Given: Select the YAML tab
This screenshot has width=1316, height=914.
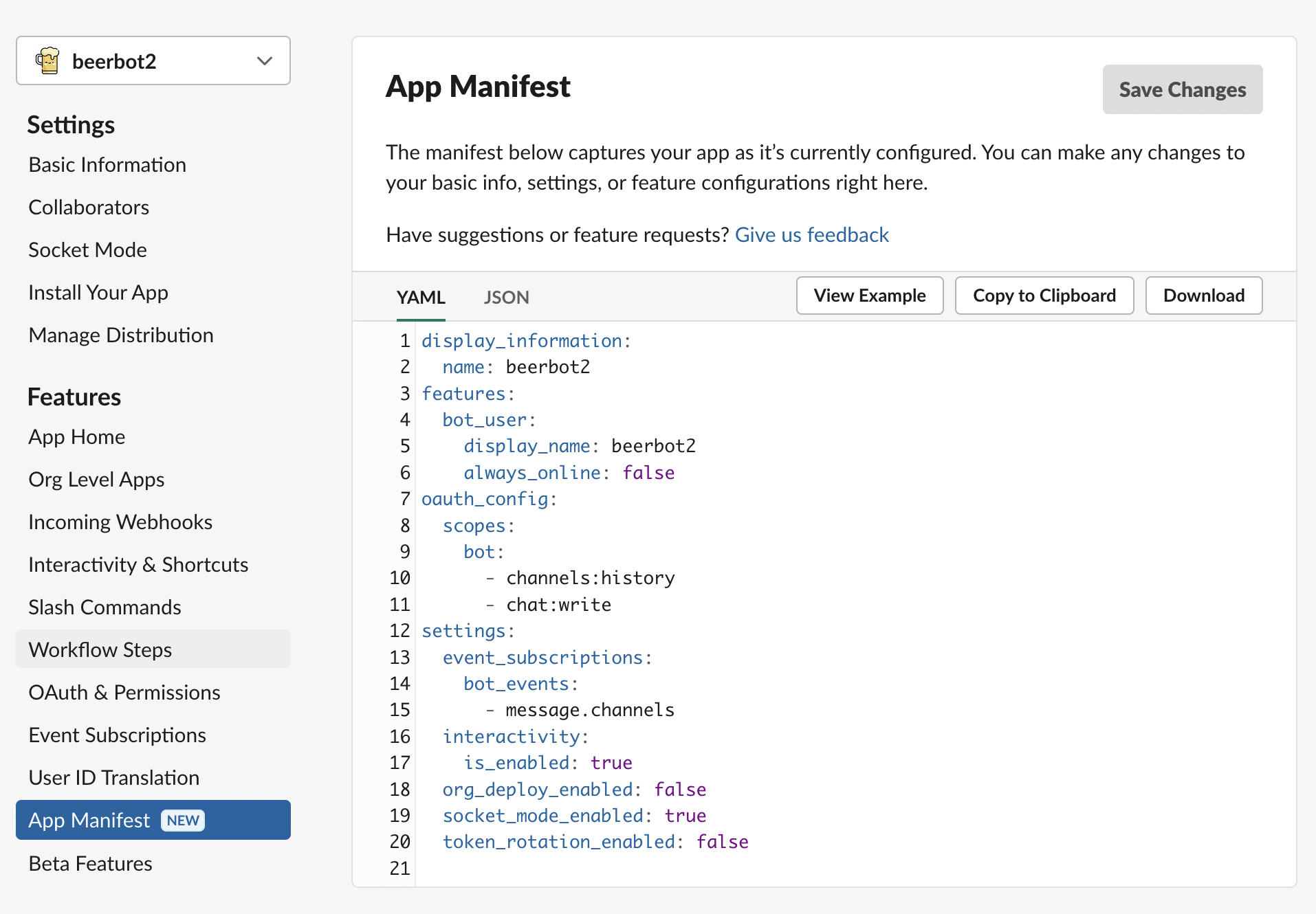Looking at the screenshot, I should [421, 298].
